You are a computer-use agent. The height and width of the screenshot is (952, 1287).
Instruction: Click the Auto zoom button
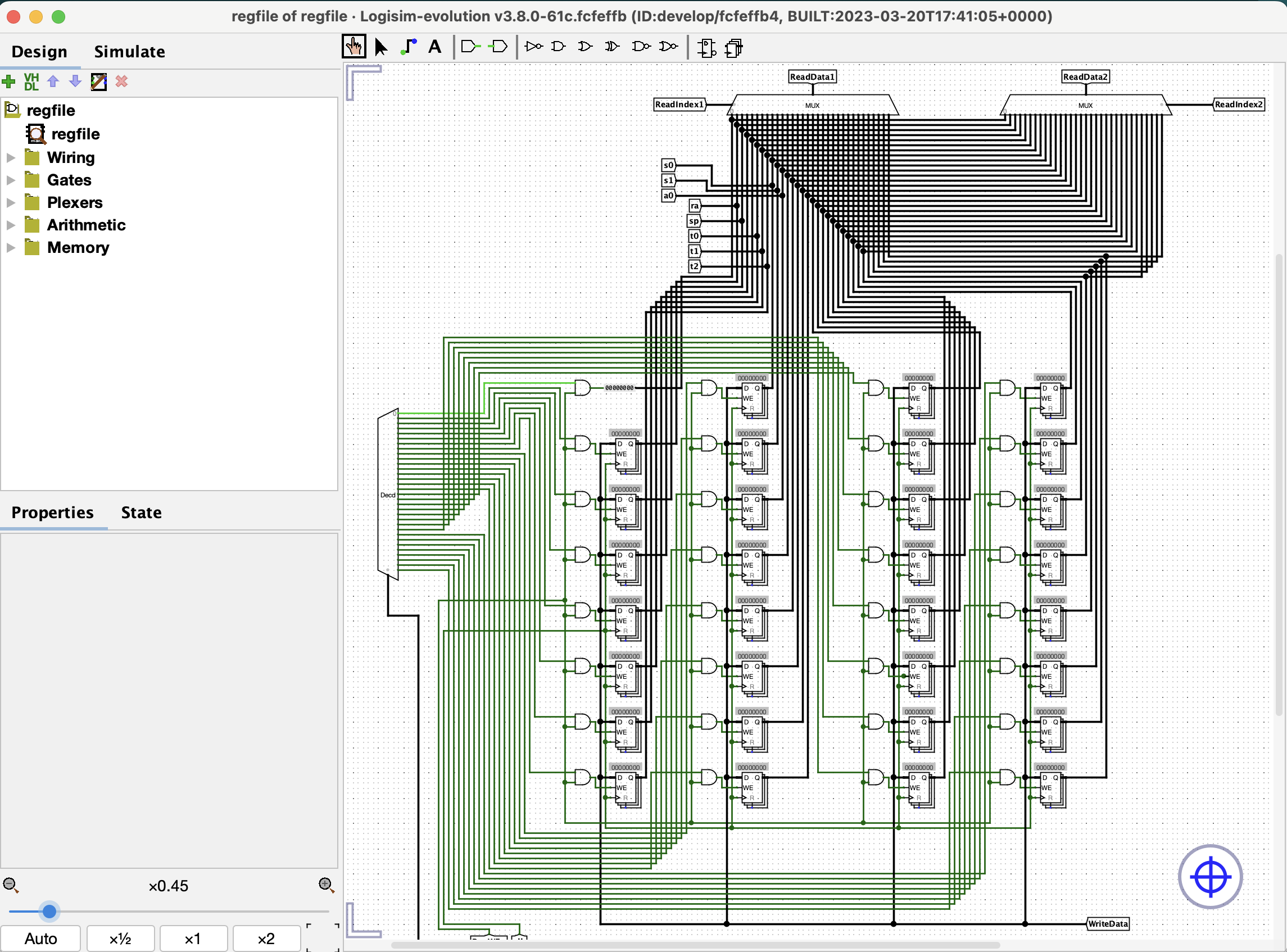tap(40, 938)
